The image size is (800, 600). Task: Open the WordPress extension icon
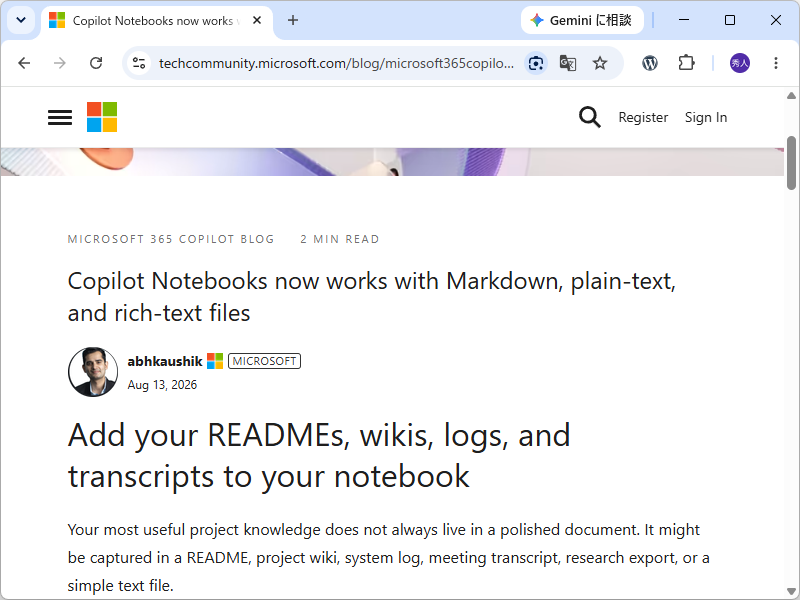tap(649, 63)
